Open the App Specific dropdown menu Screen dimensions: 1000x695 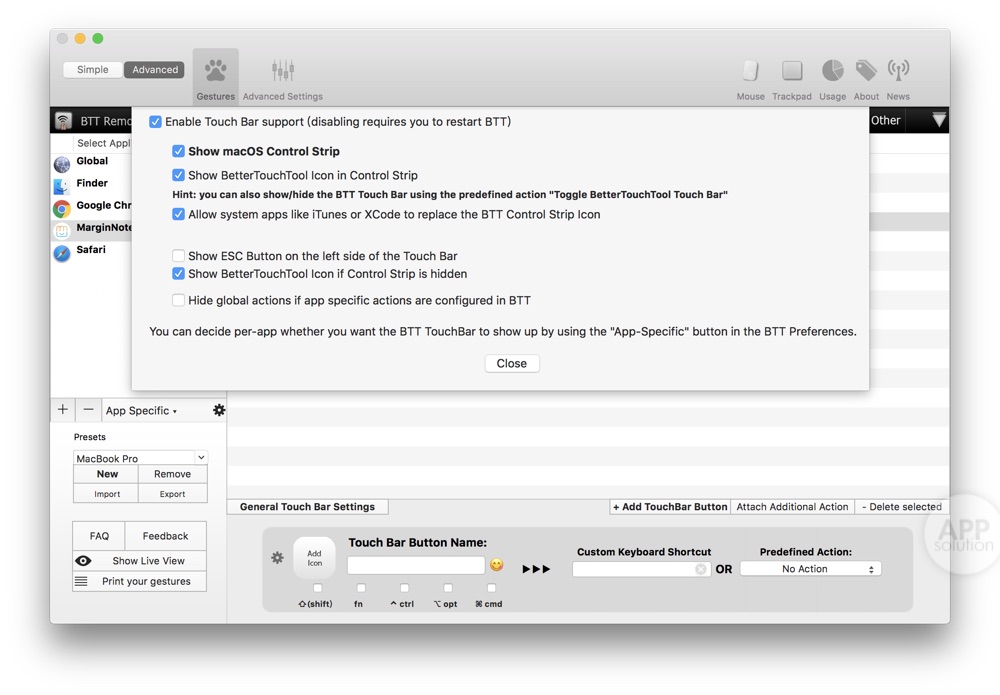[141, 411]
